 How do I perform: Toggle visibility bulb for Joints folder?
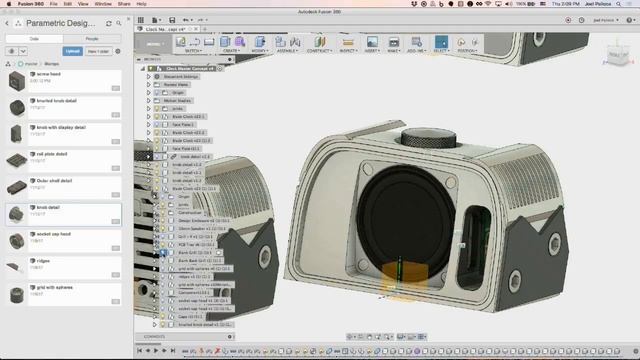pos(157,109)
